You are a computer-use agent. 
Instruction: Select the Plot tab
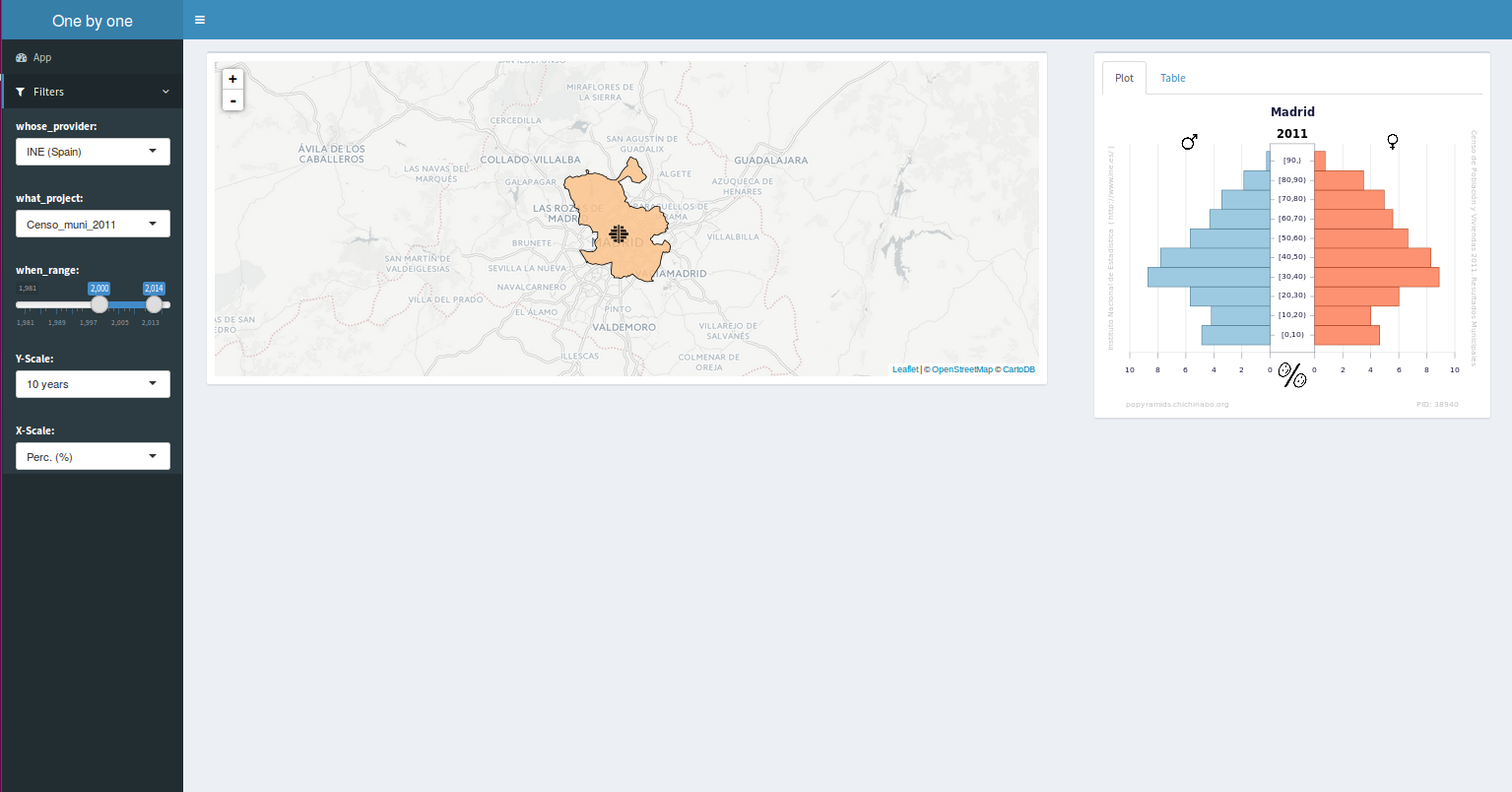click(x=1124, y=78)
